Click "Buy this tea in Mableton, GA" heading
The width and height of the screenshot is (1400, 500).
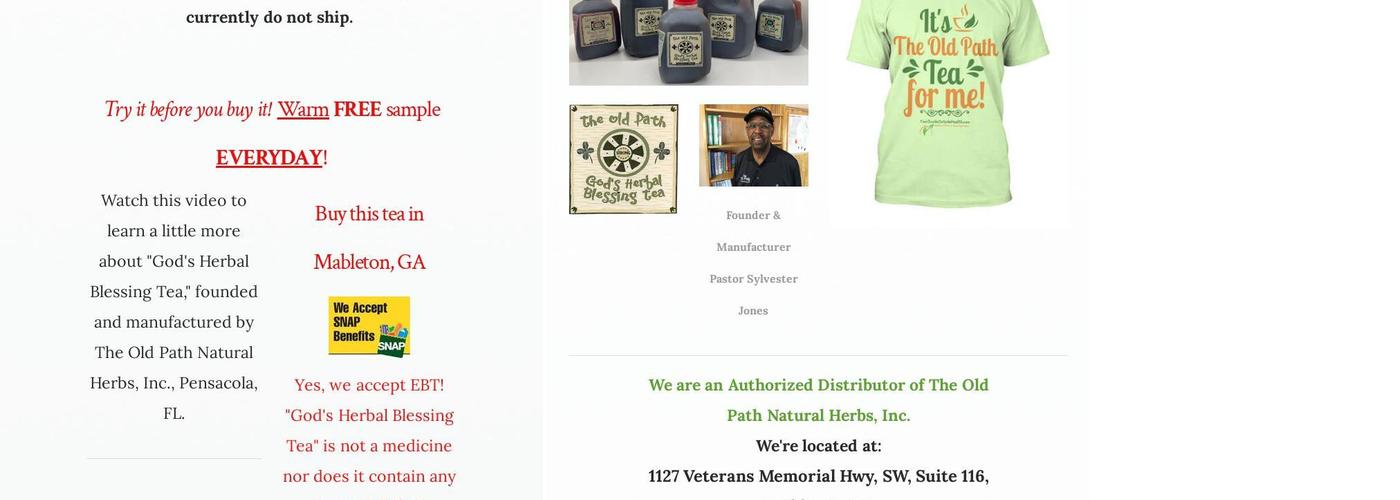(x=369, y=238)
